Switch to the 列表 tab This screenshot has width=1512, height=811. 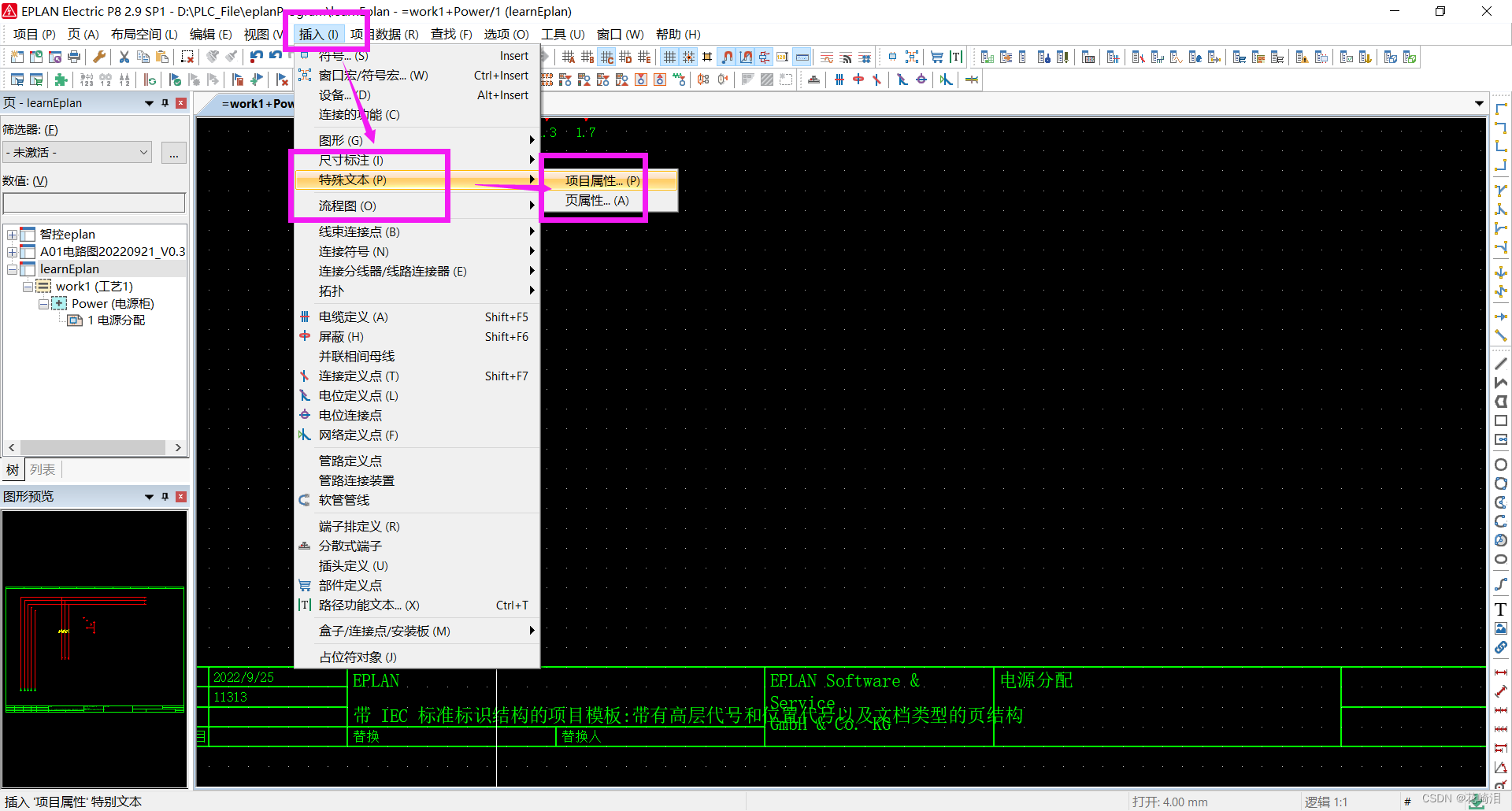pos(43,470)
